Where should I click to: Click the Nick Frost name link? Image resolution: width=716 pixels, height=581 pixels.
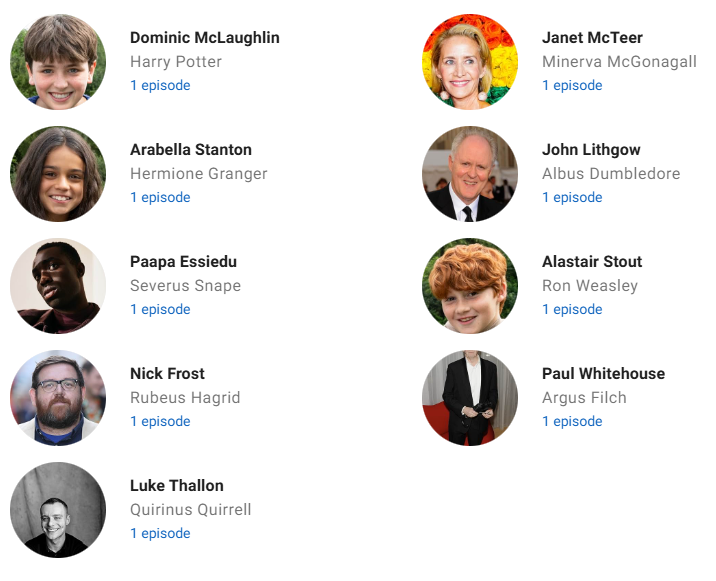coord(167,373)
